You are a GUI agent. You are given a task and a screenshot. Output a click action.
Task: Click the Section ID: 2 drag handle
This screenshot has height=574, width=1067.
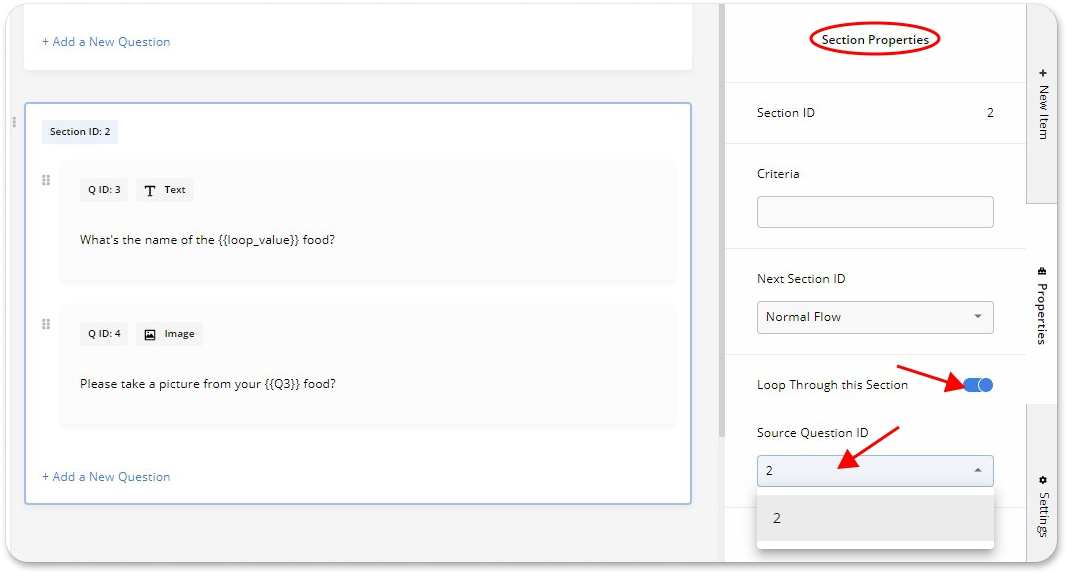click(14, 122)
